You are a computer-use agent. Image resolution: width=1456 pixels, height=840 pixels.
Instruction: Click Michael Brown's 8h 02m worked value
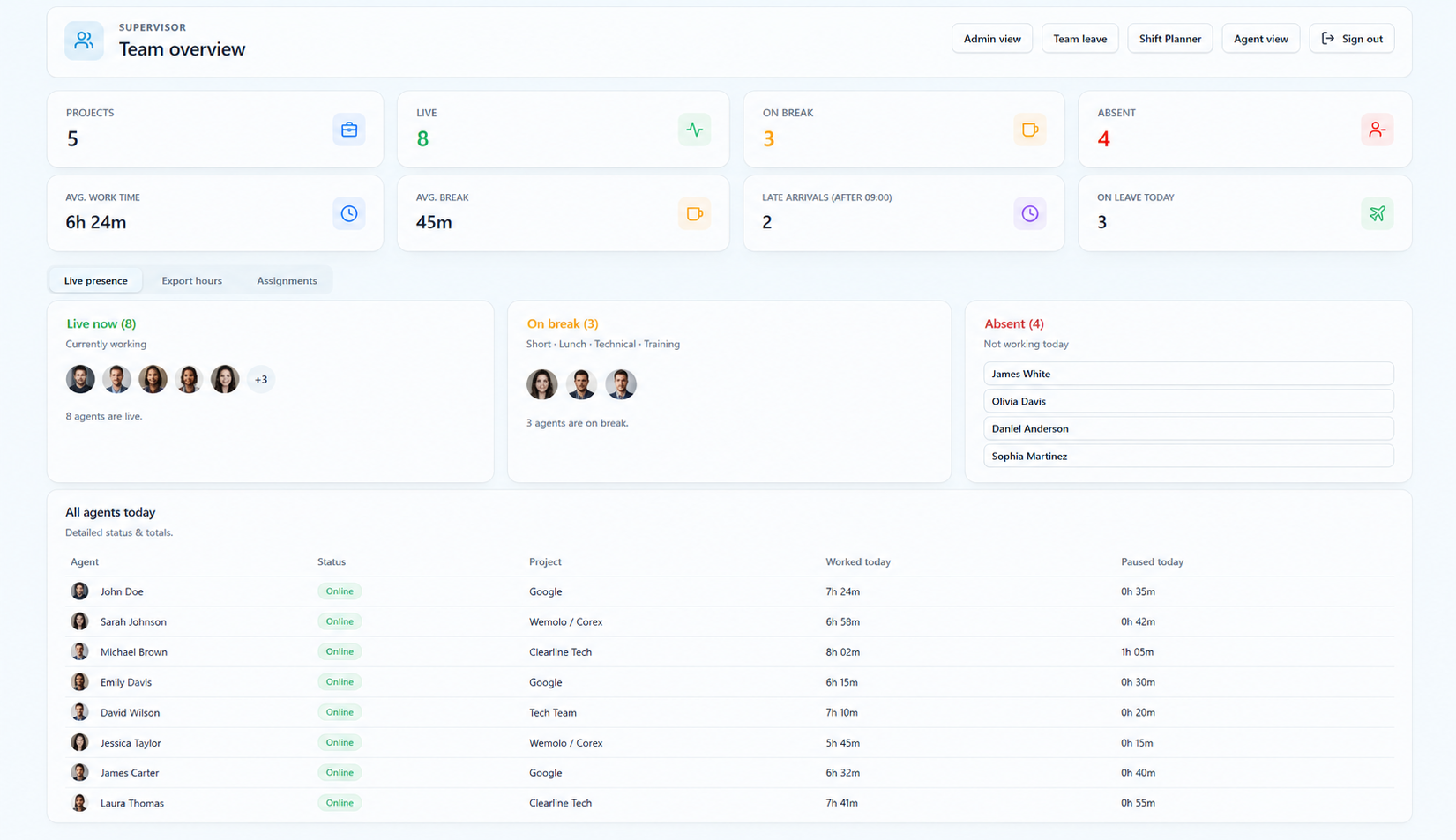point(842,652)
